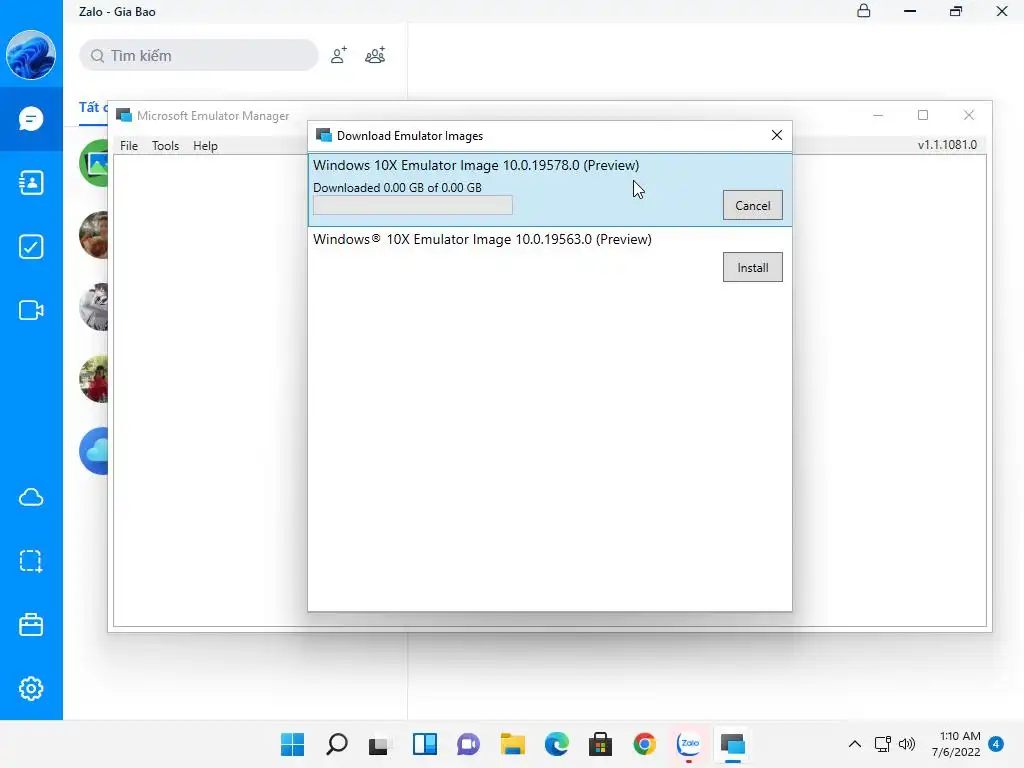This screenshot has width=1024, height=768.
Task: Click the Zalo lock icon in title bar
Action: tap(863, 11)
